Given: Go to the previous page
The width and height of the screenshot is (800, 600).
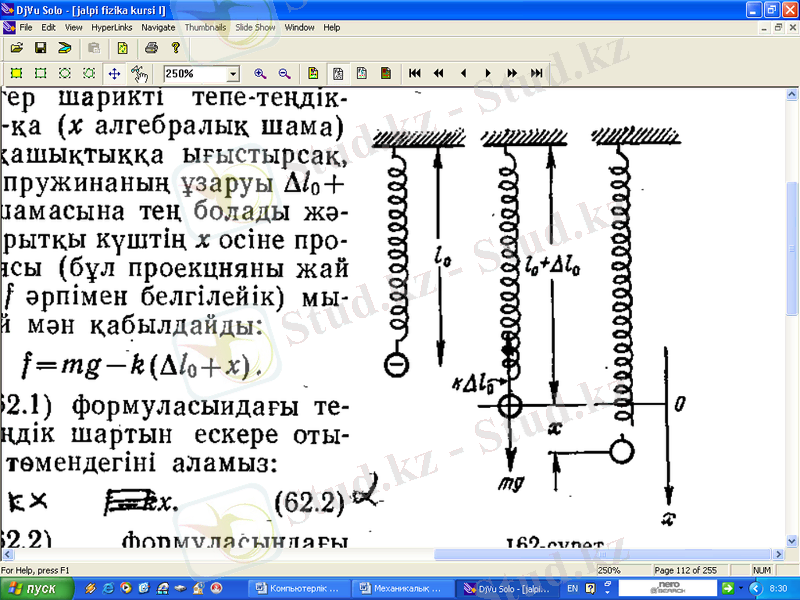Looking at the screenshot, I should click(463, 73).
